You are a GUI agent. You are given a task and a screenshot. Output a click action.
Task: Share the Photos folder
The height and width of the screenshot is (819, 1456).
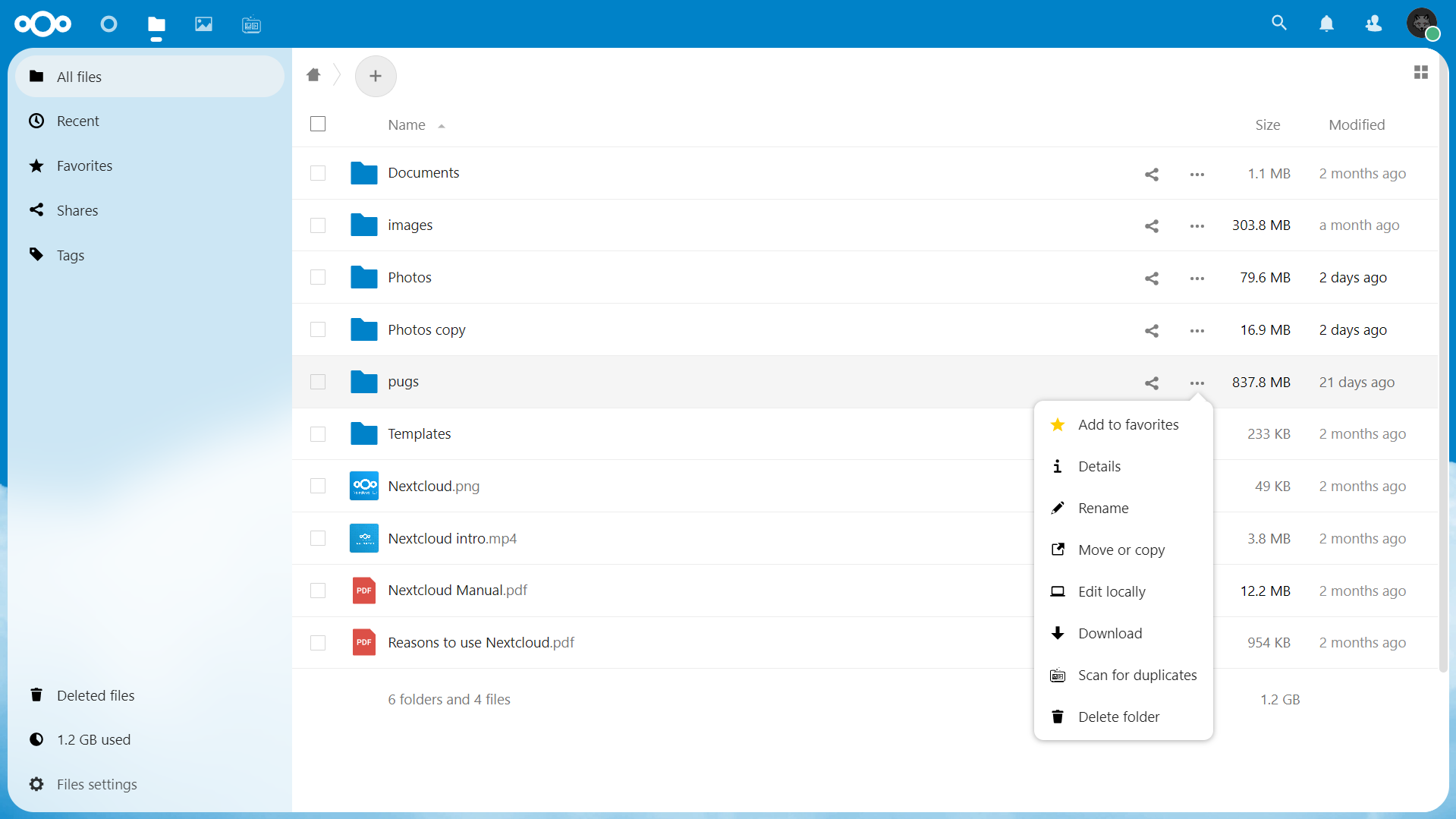(1152, 279)
